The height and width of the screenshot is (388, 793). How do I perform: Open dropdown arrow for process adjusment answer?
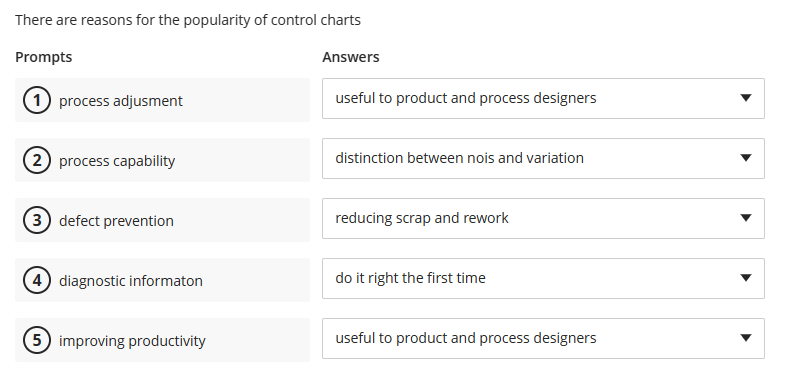pyautogui.click(x=745, y=98)
